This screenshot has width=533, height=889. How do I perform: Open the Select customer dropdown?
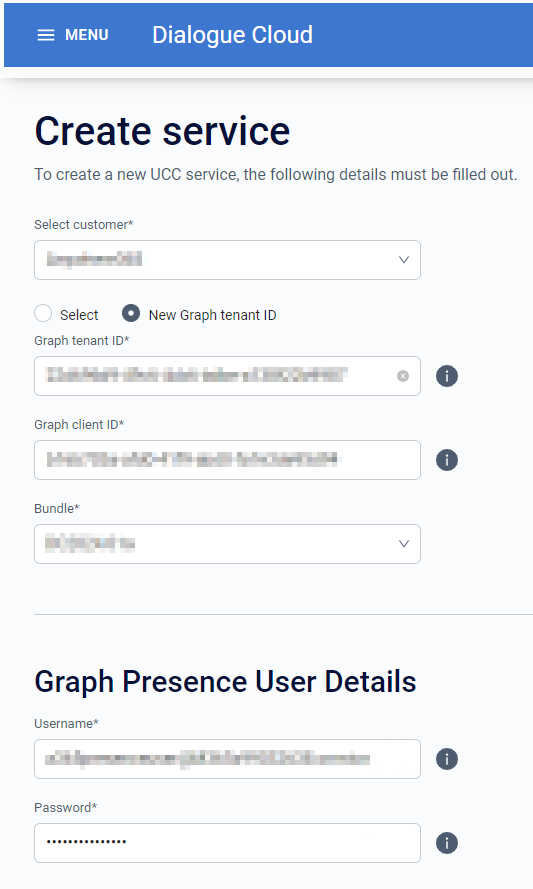click(x=227, y=260)
